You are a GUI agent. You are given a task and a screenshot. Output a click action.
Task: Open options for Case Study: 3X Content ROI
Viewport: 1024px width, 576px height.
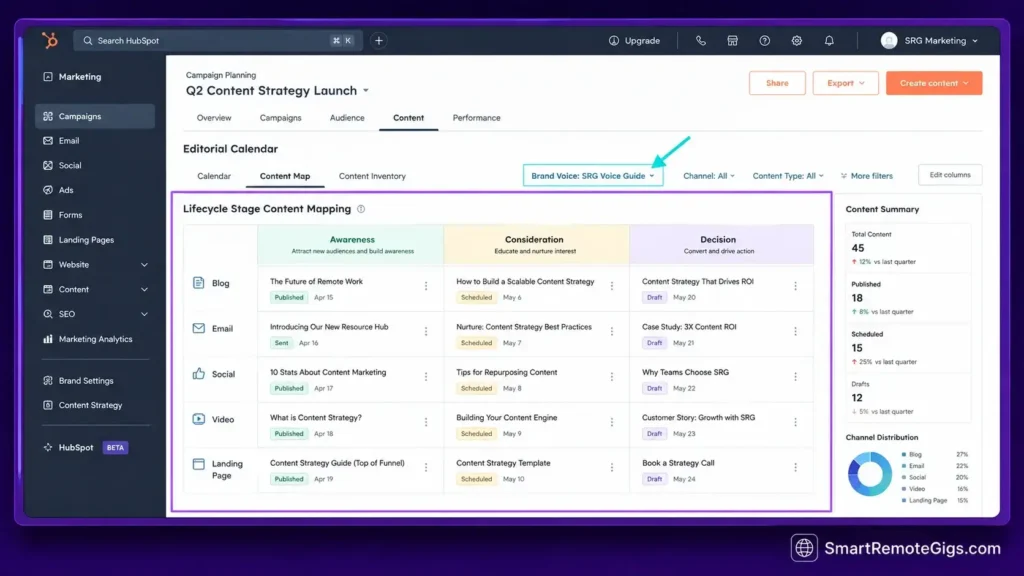click(795, 331)
